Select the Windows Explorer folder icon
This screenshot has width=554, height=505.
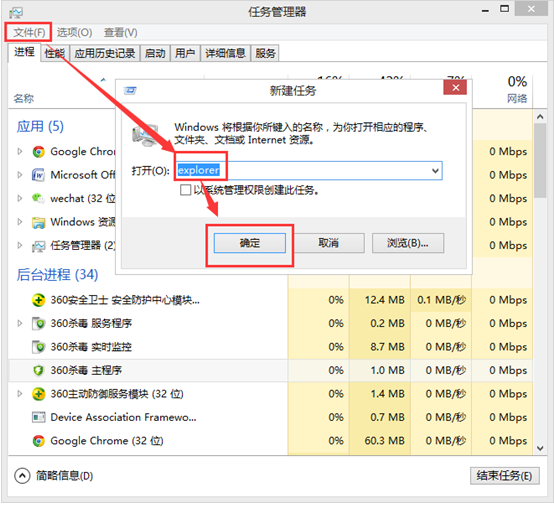coord(39,222)
